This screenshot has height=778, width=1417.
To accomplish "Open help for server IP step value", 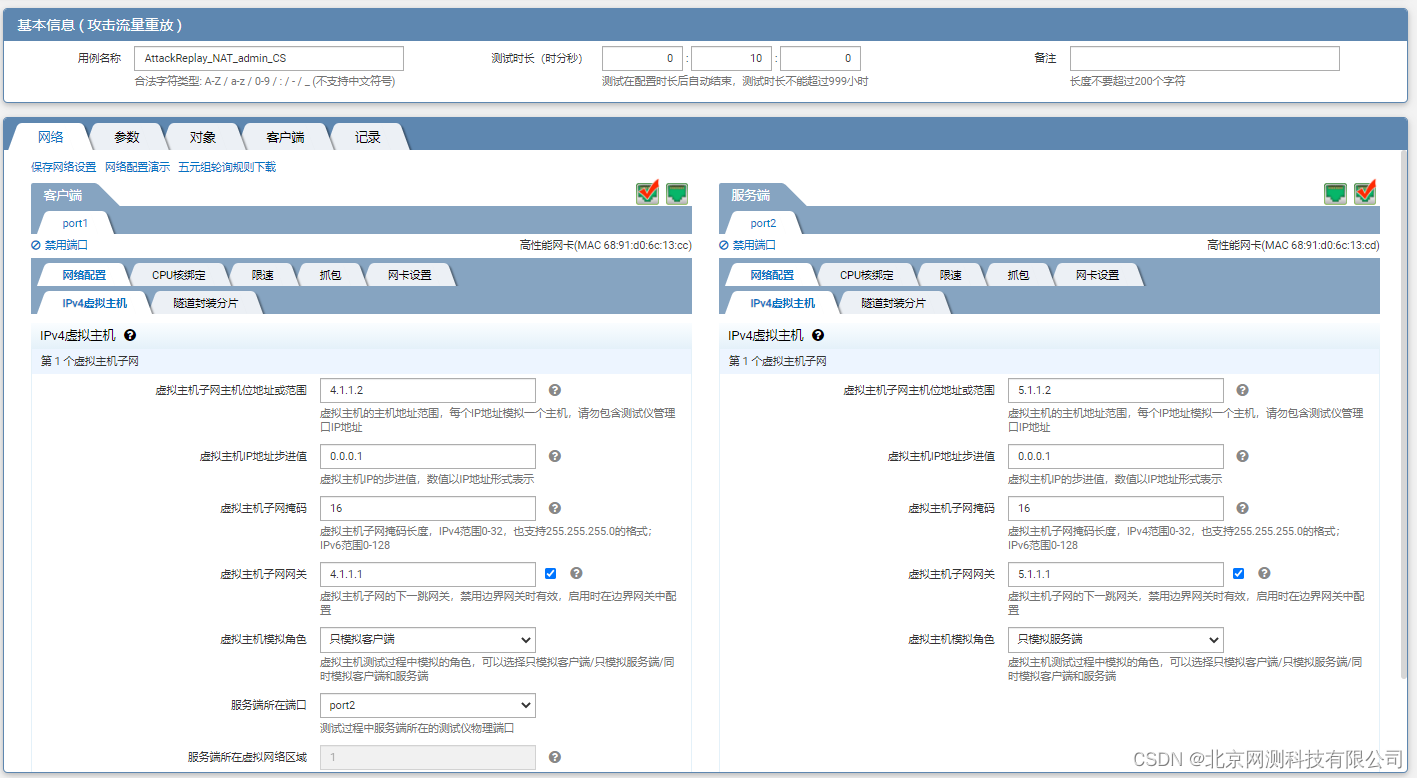I will tap(1243, 456).
